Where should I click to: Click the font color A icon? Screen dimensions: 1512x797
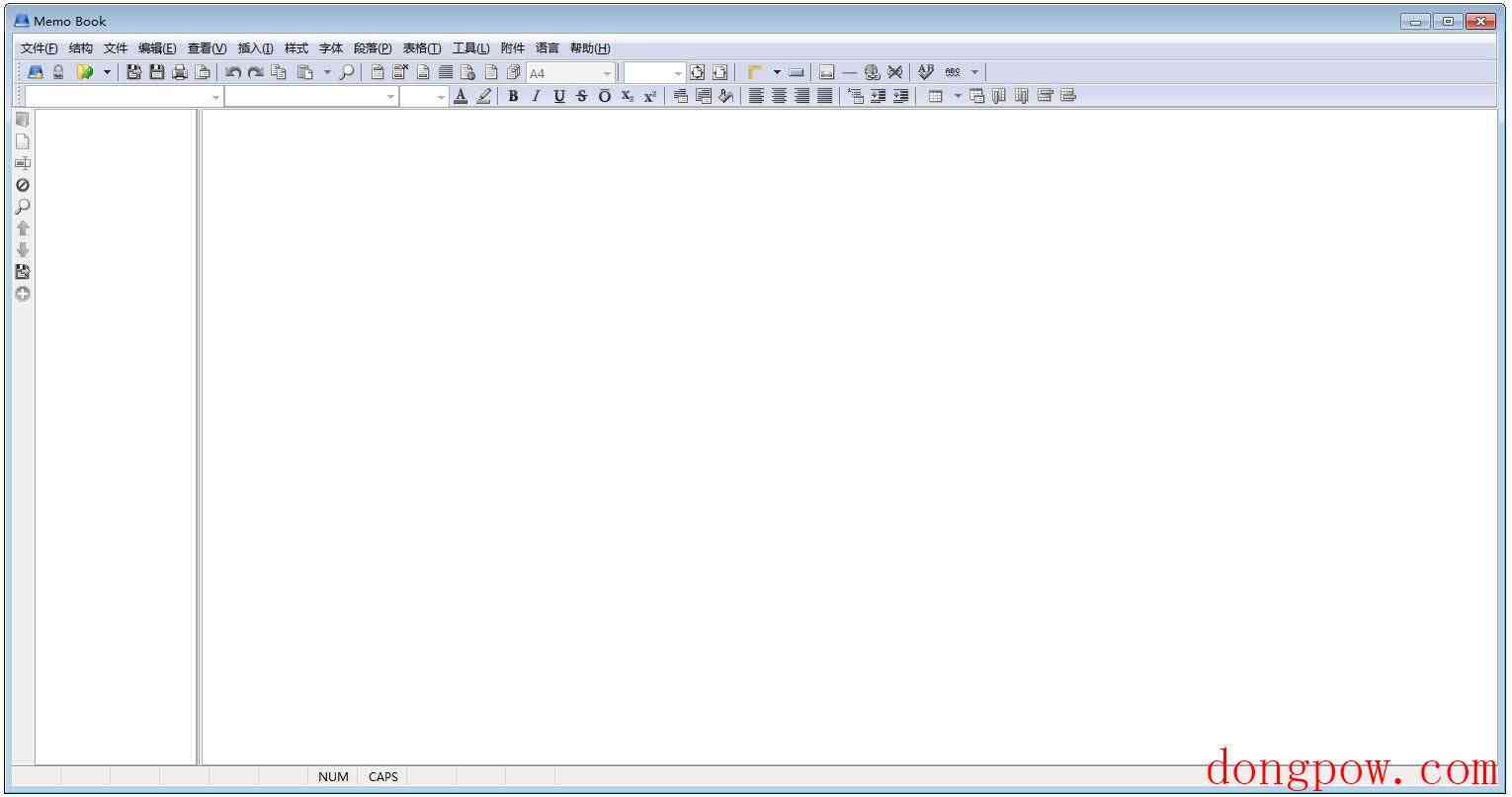(461, 96)
